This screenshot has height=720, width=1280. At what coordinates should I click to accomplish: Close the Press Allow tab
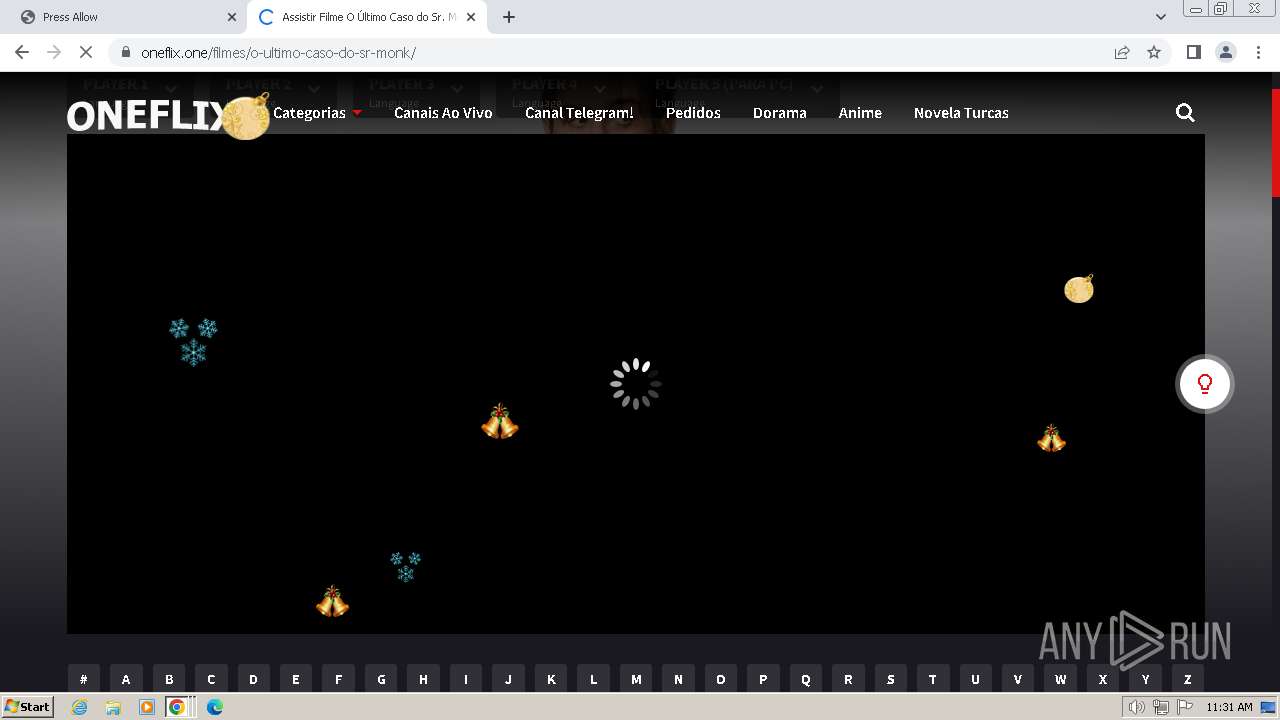(x=232, y=17)
